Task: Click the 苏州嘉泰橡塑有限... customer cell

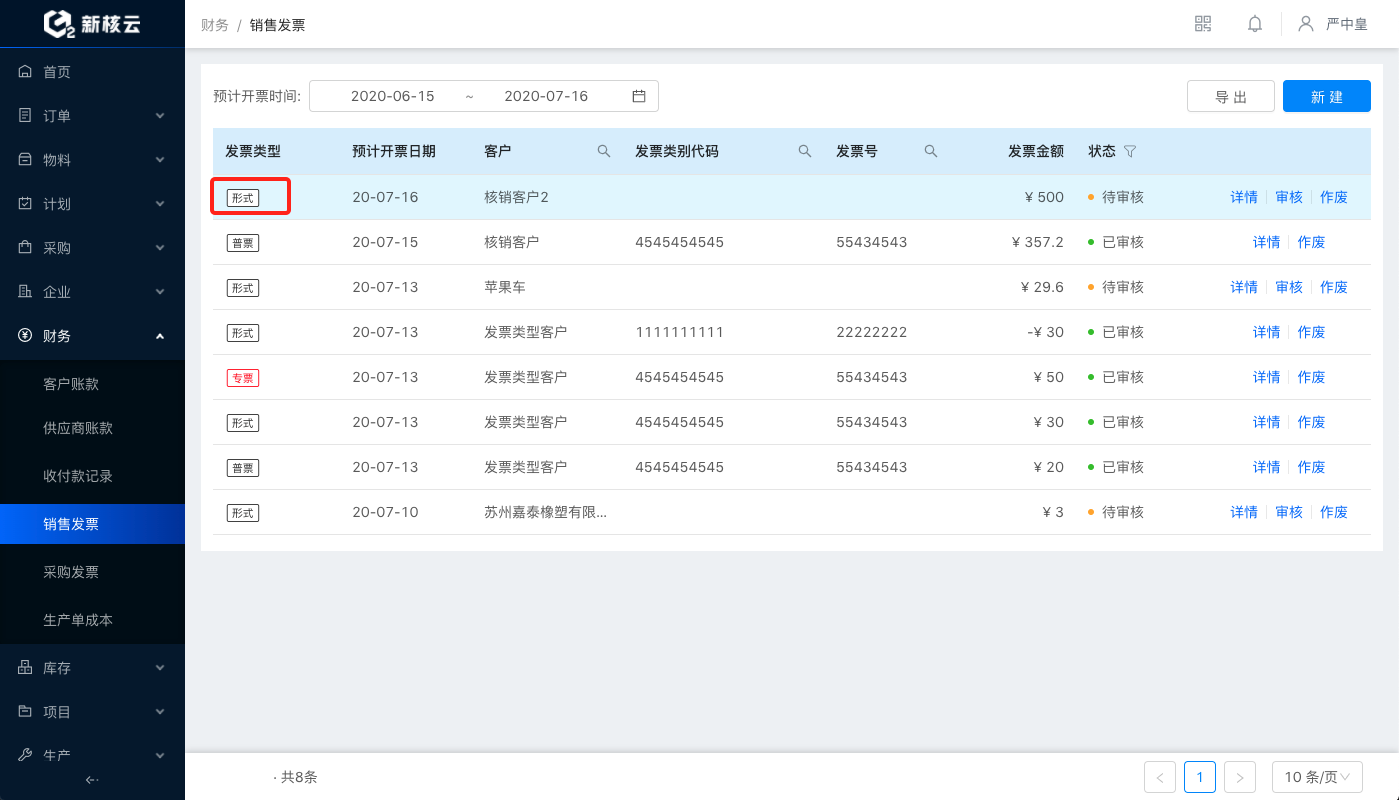Action: (x=546, y=512)
